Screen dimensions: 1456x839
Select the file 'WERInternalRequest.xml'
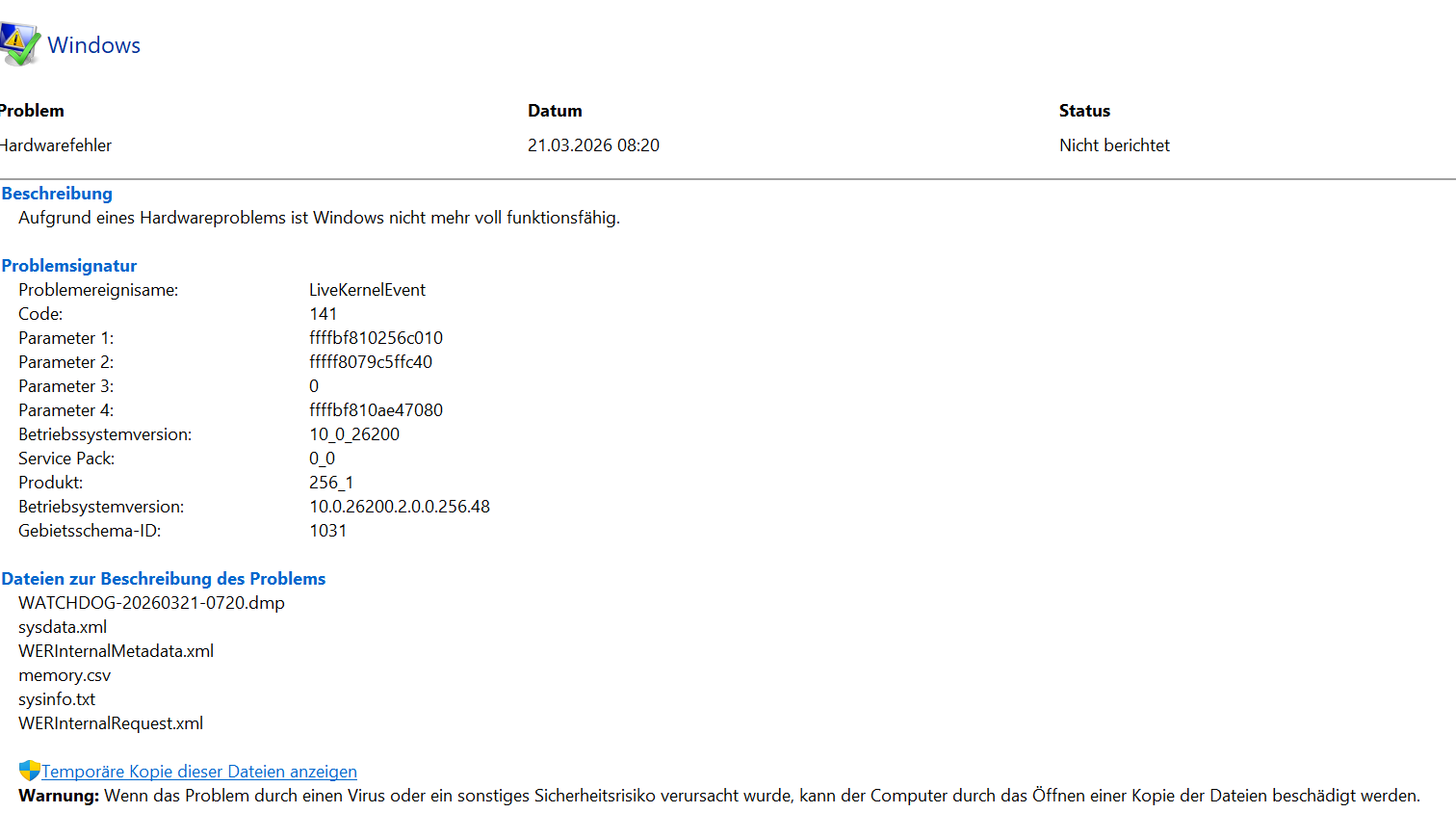click(111, 723)
